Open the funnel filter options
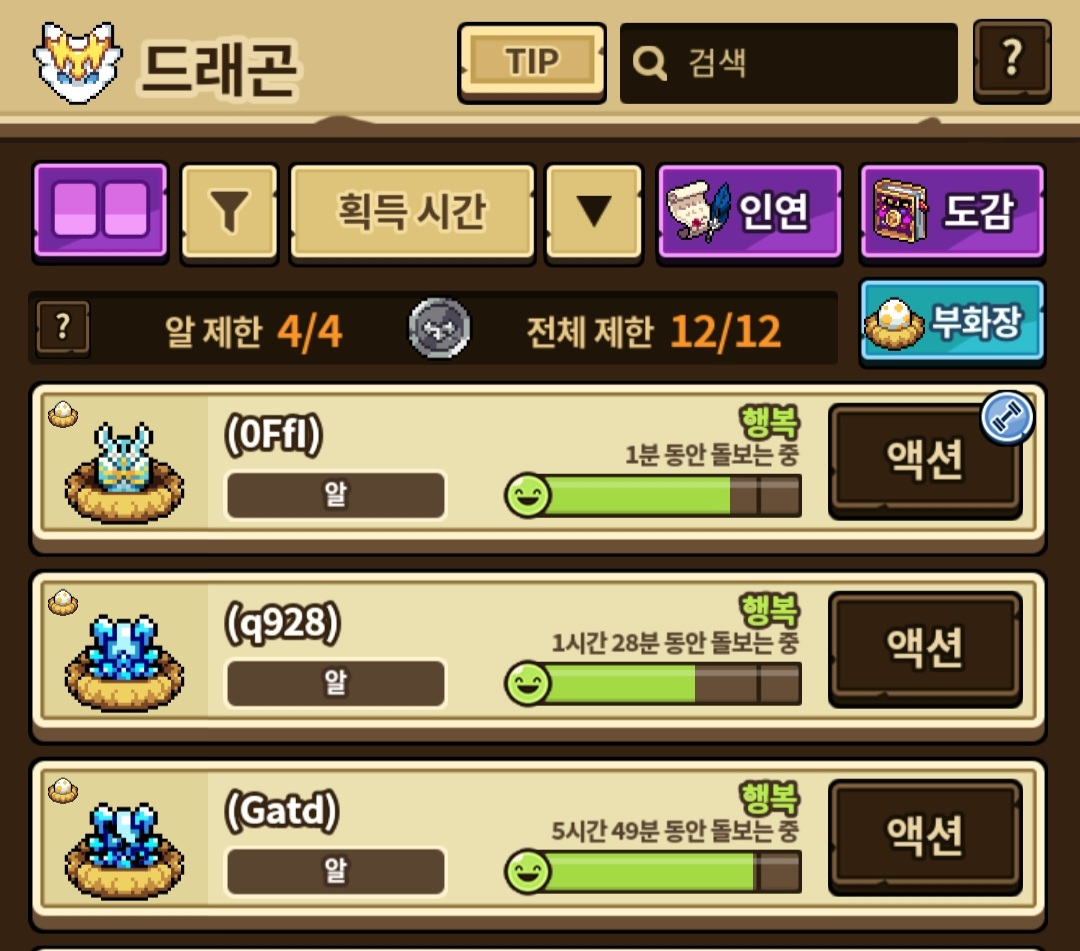The width and height of the screenshot is (1080, 951). pos(229,212)
